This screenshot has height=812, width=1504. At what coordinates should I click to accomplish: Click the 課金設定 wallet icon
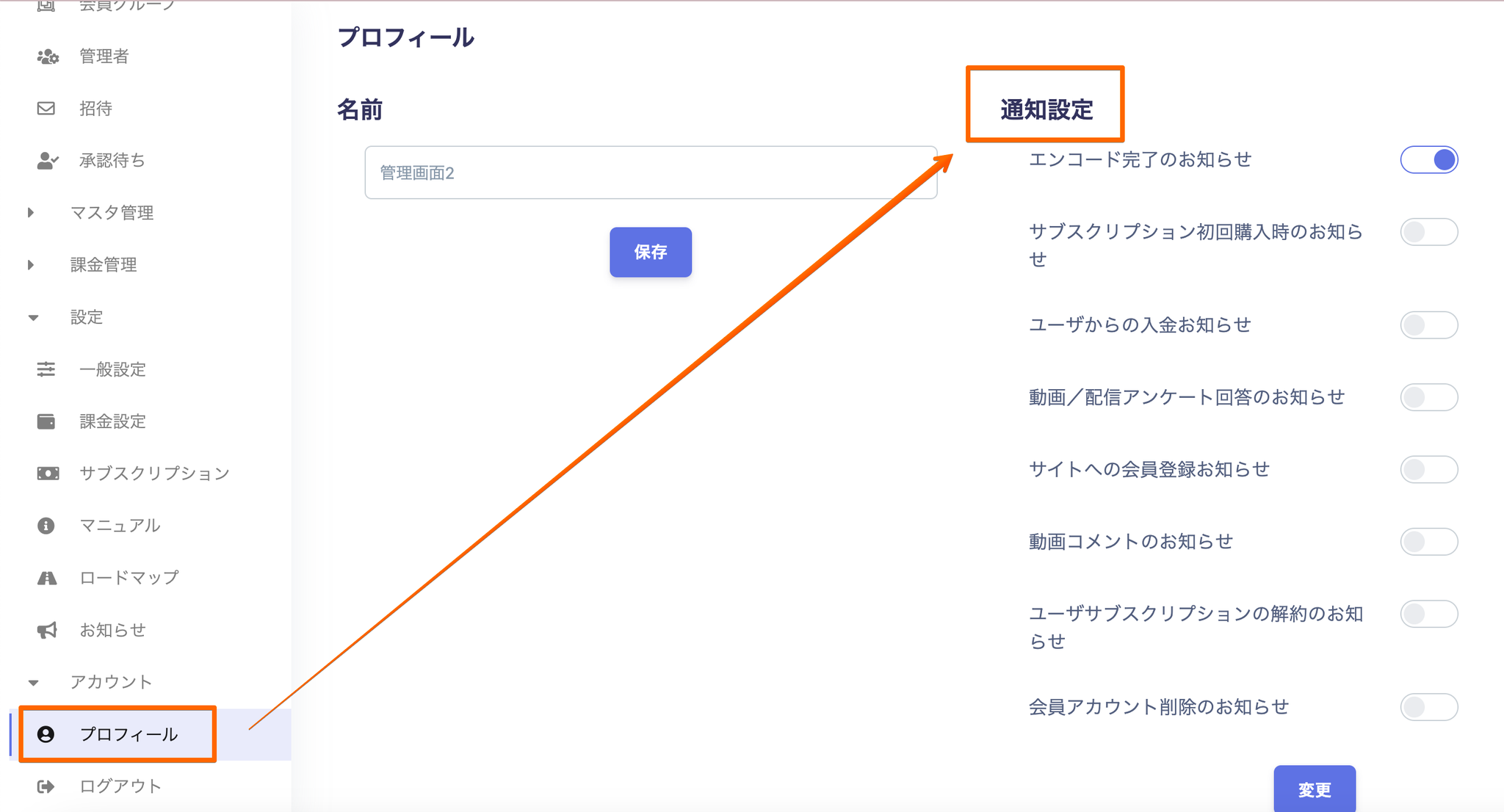point(46,421)
